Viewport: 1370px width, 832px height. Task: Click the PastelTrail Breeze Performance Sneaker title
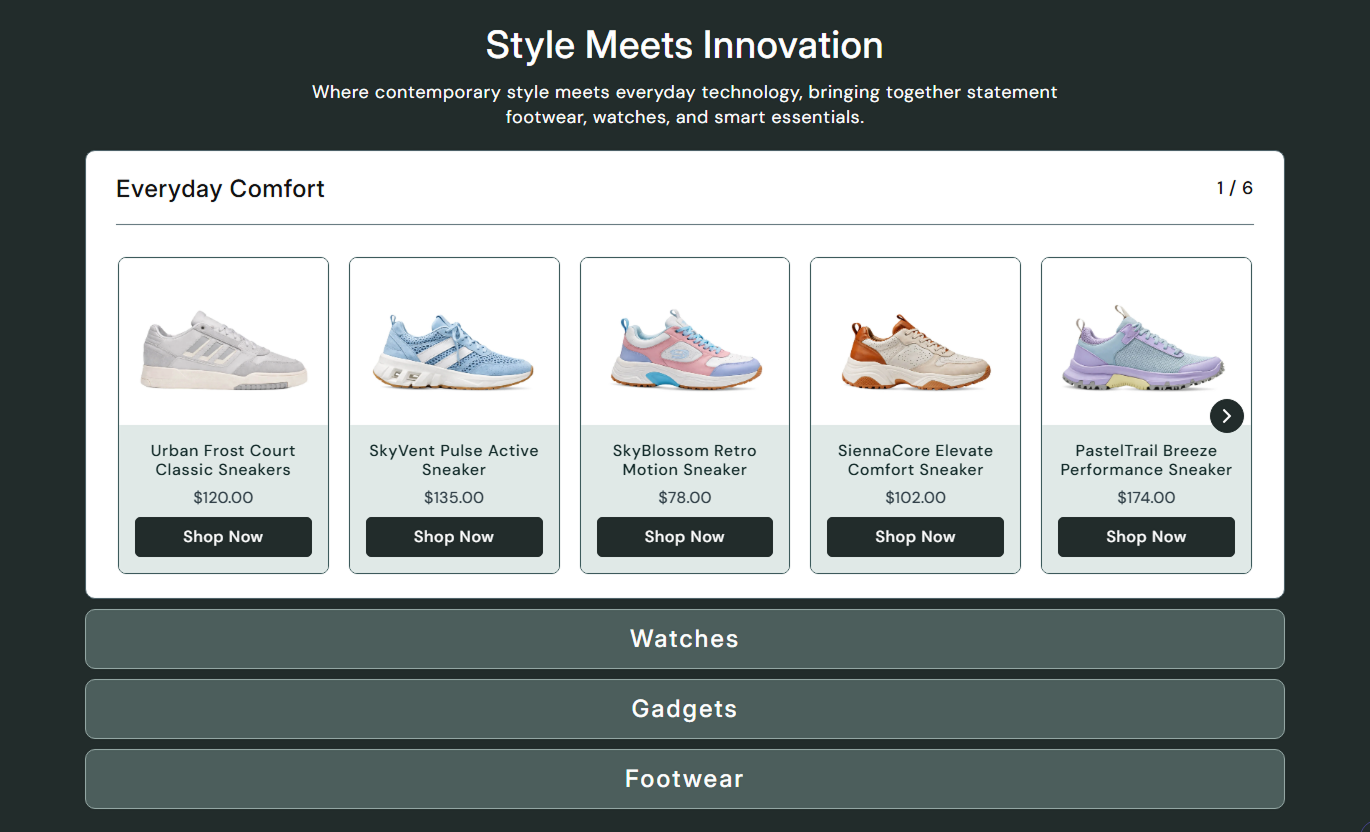[1146, 460]
